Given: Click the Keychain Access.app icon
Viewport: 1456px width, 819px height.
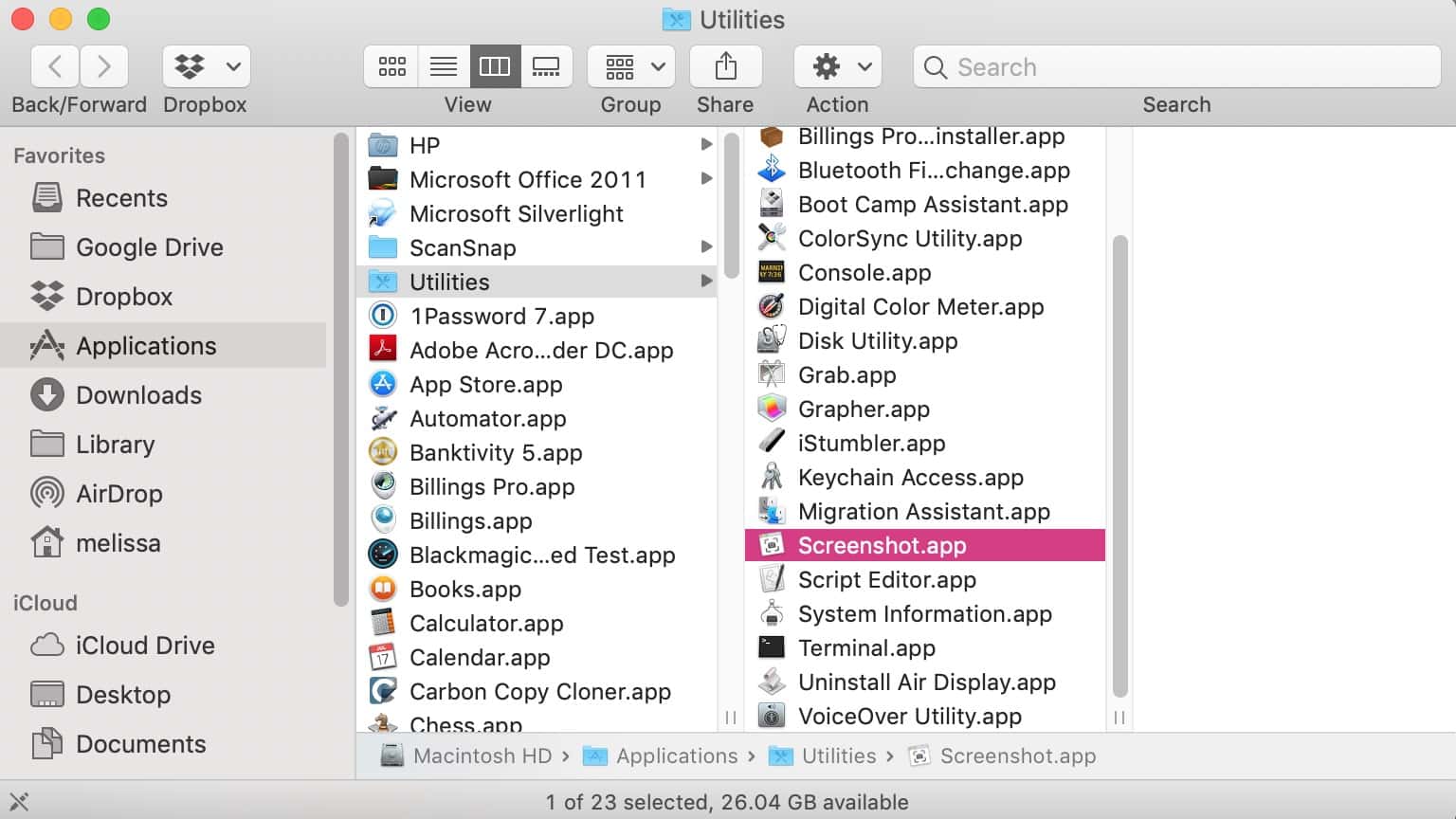Looking at the screenshot, I should [x=772, y=477].
